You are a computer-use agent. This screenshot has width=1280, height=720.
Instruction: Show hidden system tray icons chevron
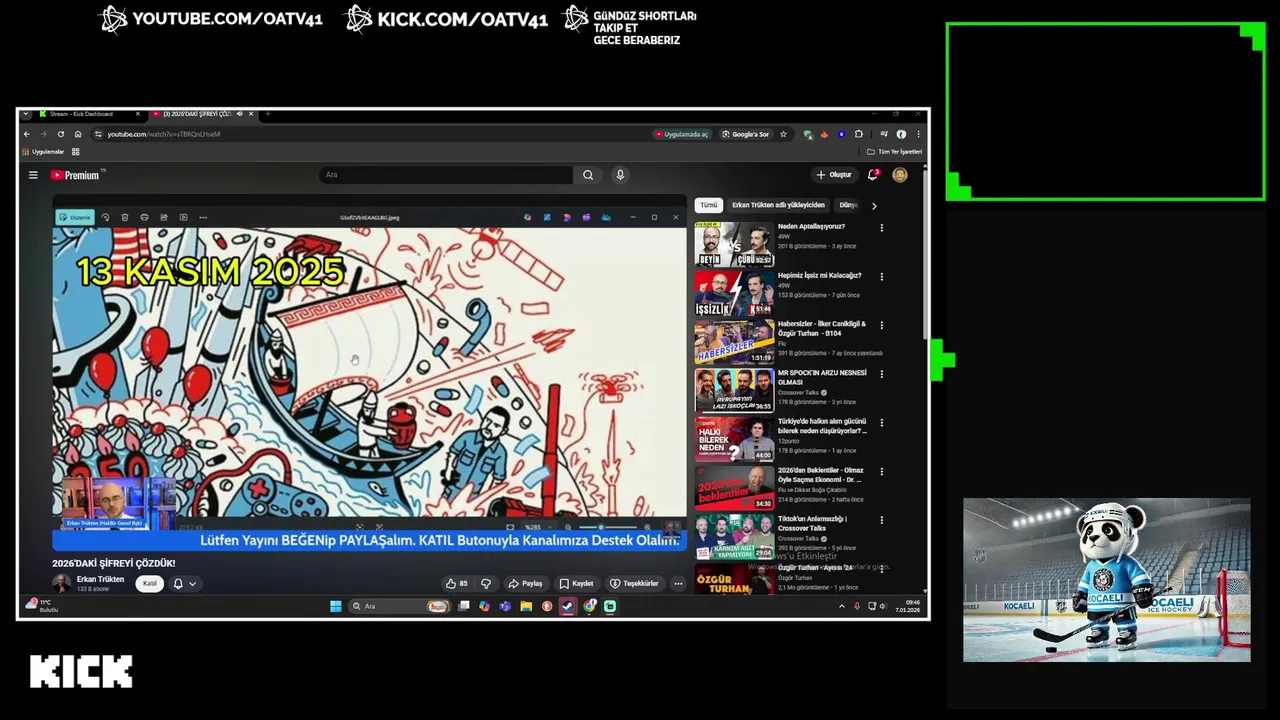click(841, 606)
